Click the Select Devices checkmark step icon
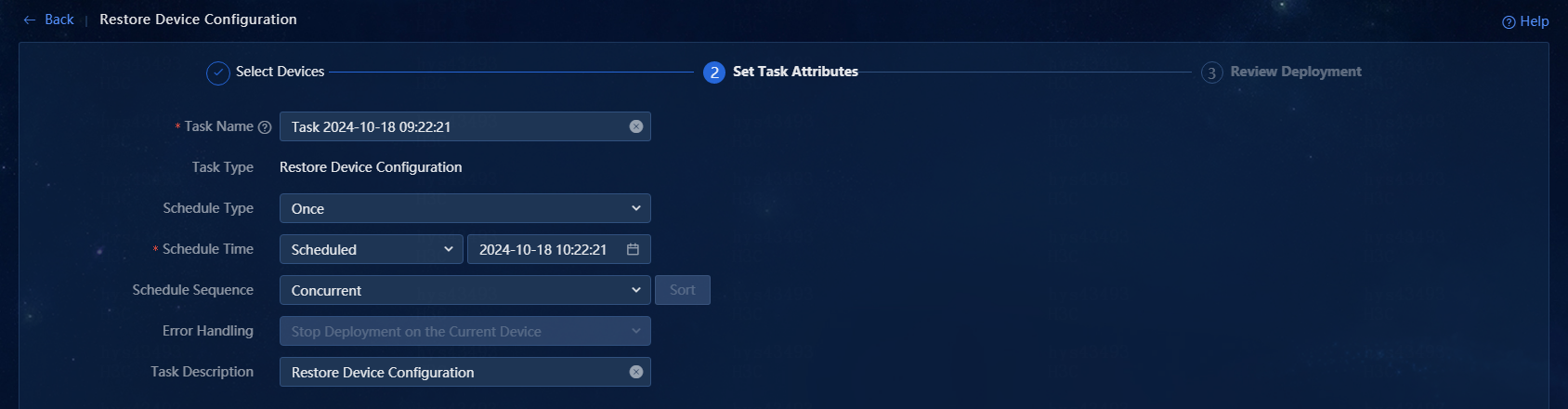The height and width of the screenshot is (409, 1568). click(218, 73)
